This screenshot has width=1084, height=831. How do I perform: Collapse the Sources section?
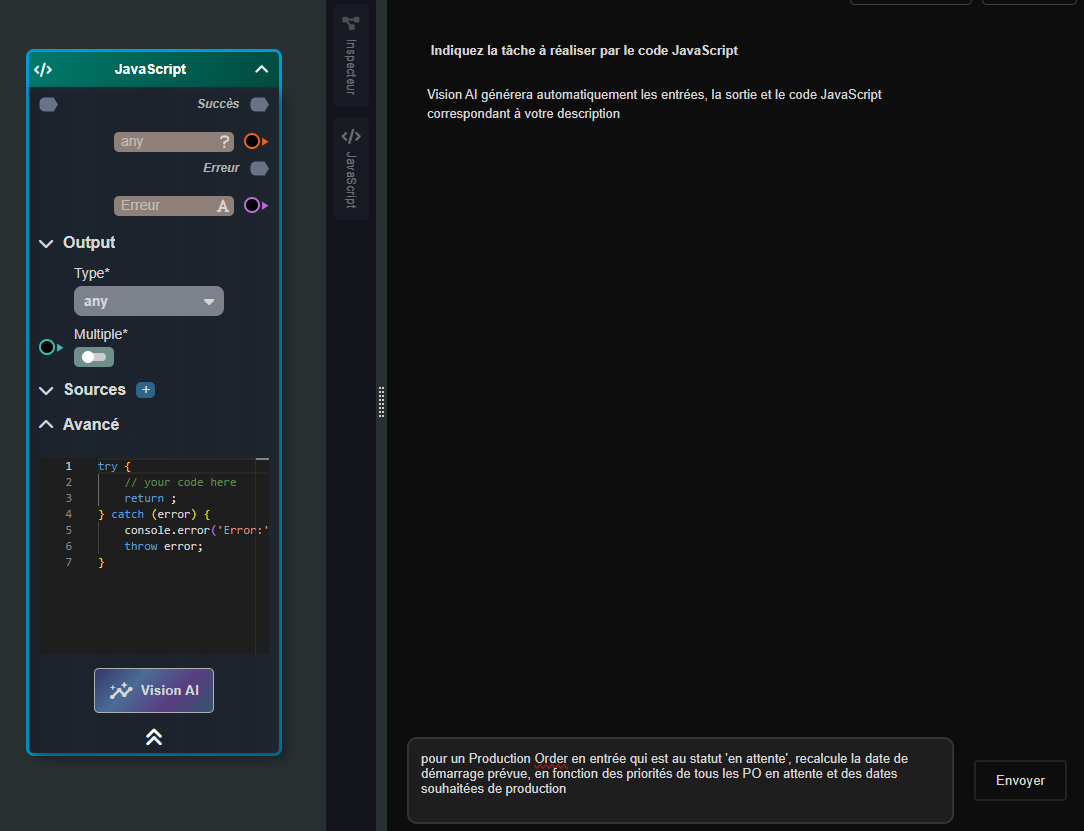click(46, 390)
